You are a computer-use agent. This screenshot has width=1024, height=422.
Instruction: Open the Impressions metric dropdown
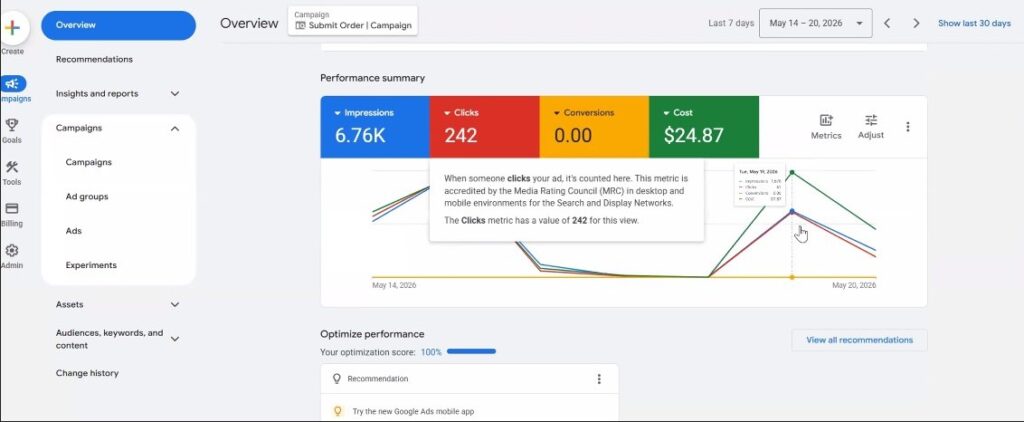[x=338, y=113]
